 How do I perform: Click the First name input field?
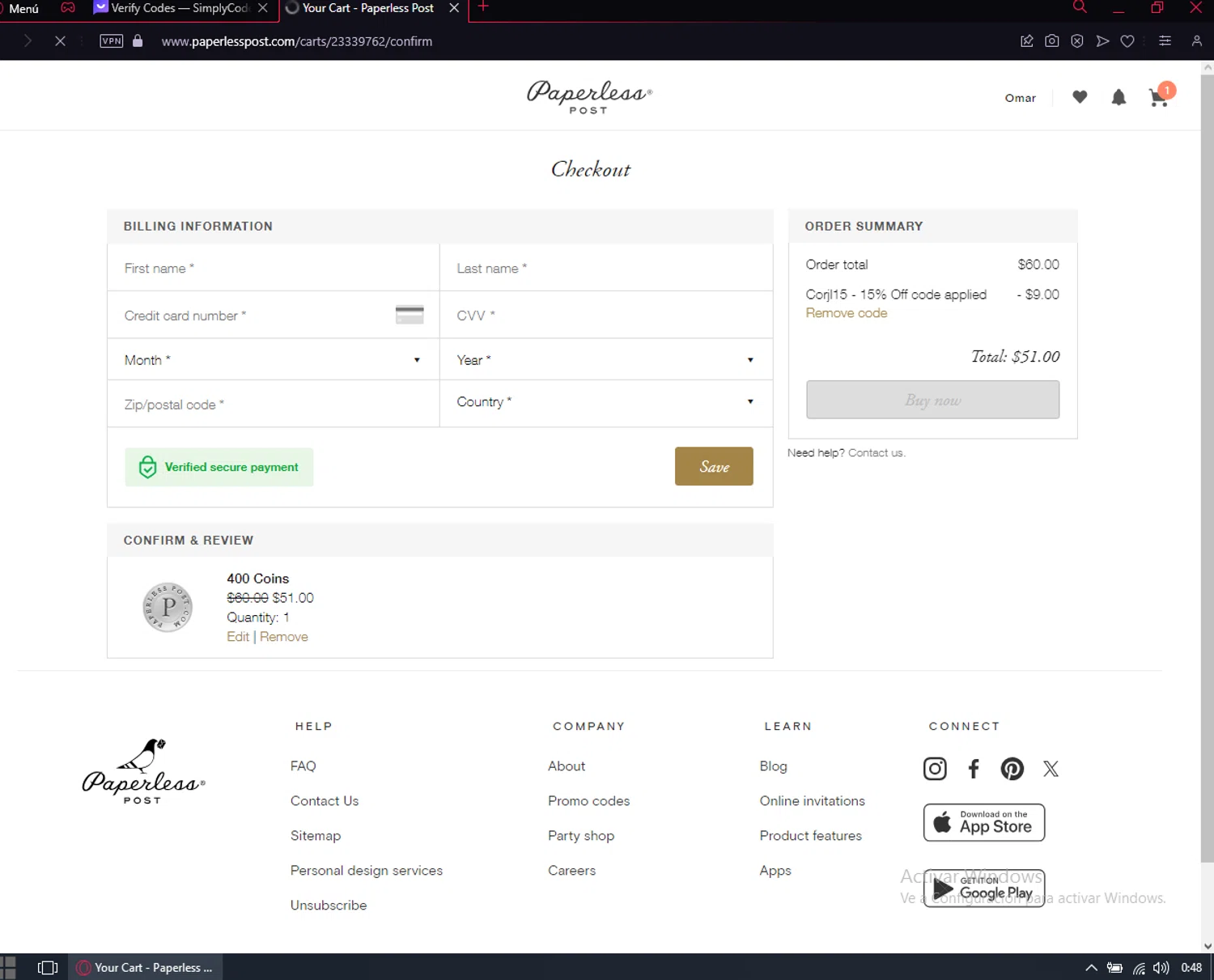click(274, 268)
